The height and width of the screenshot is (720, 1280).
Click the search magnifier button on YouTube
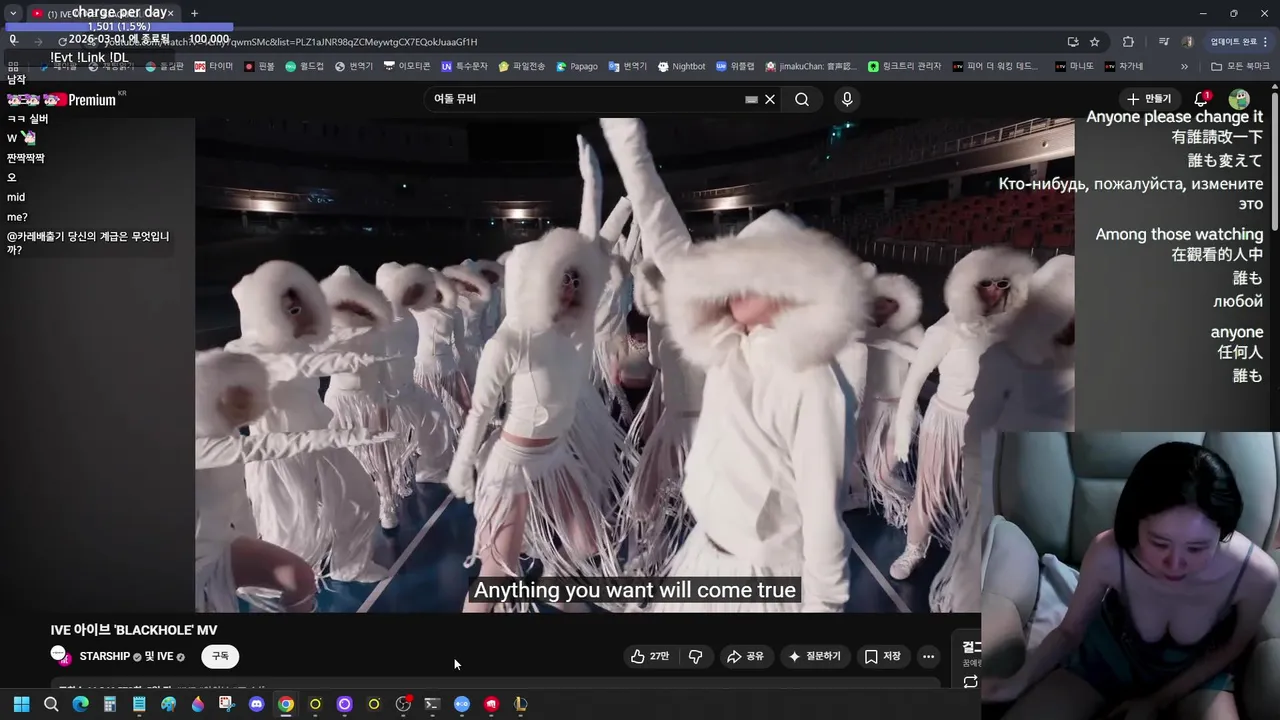802,99
